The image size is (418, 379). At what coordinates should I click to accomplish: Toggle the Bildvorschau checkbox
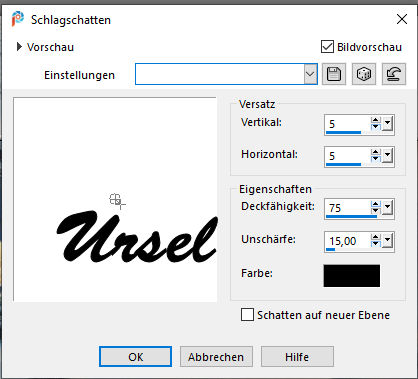[x=327, y=47]
